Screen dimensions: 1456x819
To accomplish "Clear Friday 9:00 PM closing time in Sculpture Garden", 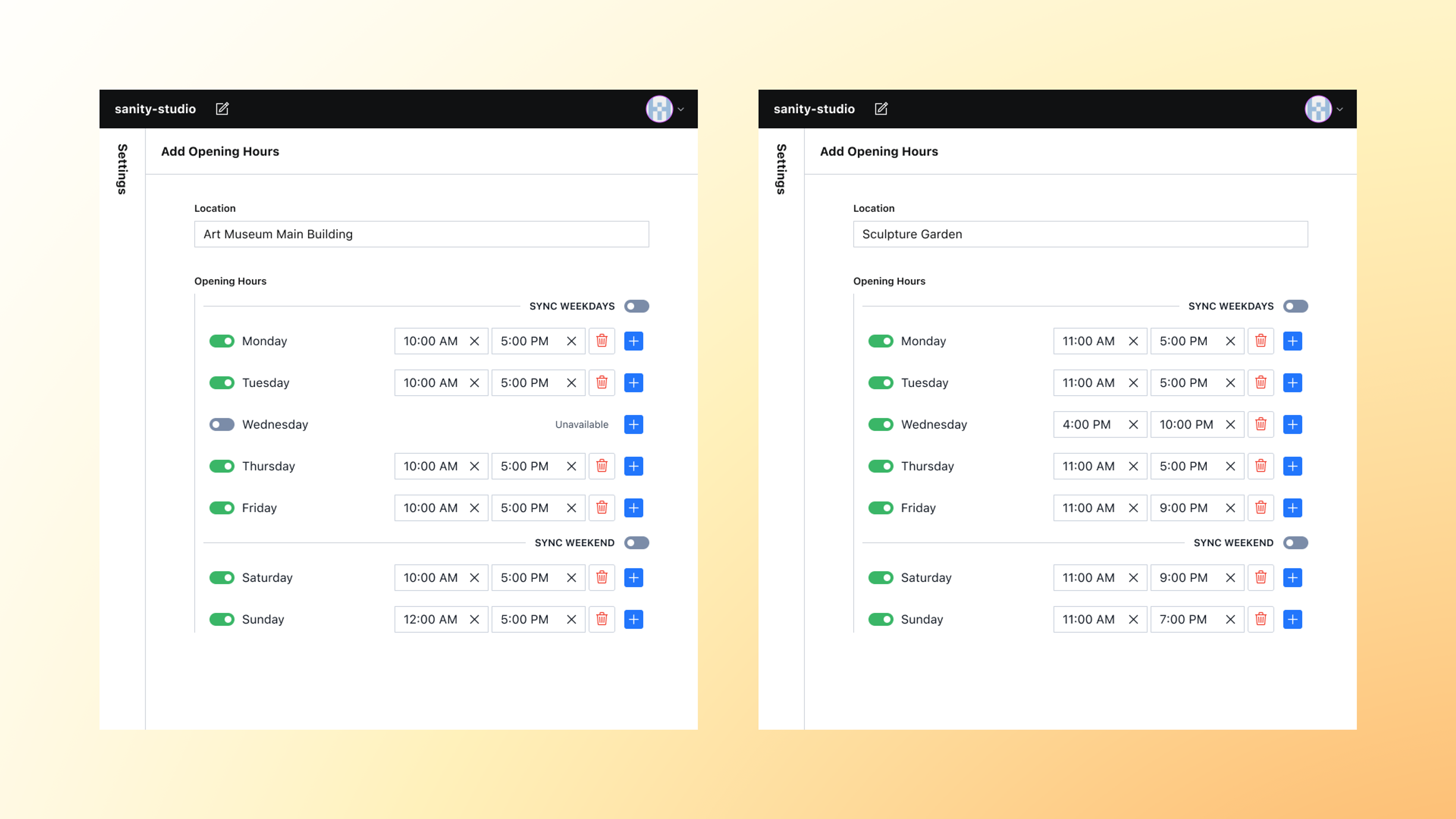I will (1230, 508).
